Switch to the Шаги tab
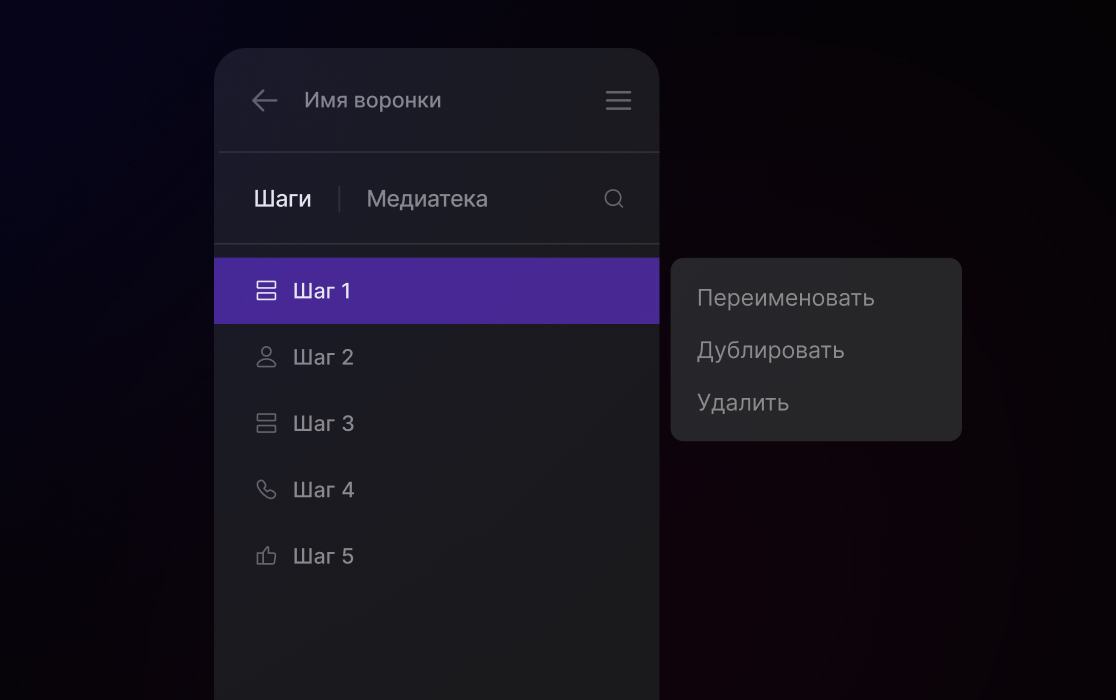The image size is (1116, 700). click(283, 198)
